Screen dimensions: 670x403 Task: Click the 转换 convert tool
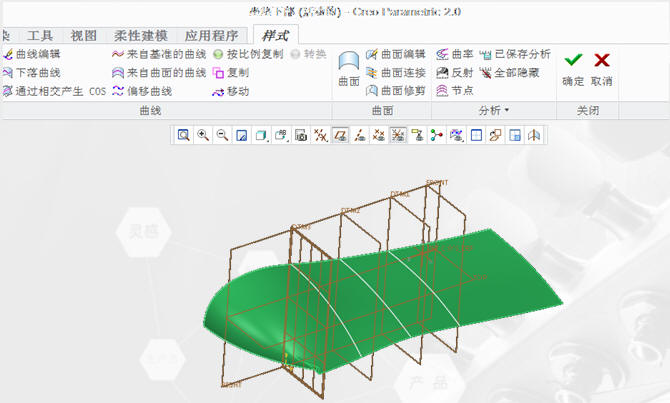(x=308, y=54)
